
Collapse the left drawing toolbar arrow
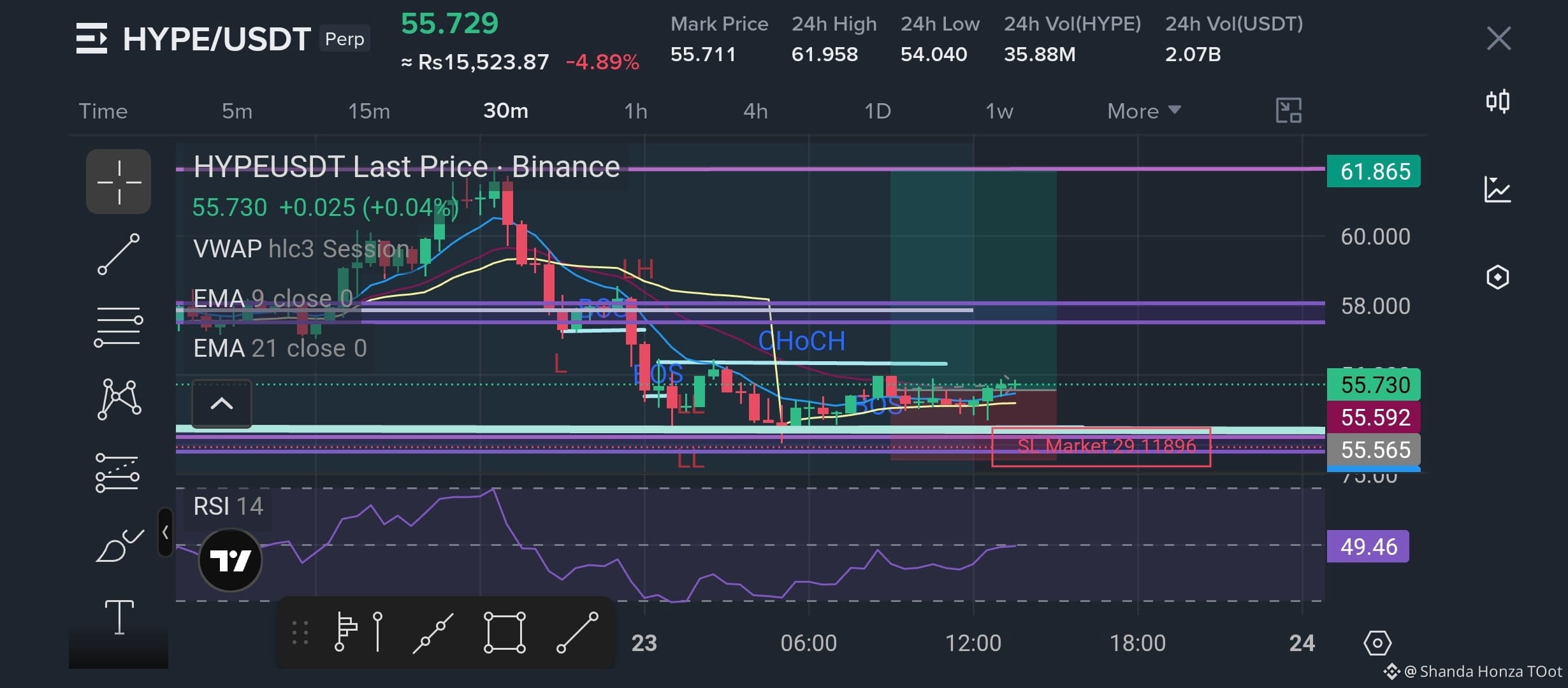(x=165, y=533)
